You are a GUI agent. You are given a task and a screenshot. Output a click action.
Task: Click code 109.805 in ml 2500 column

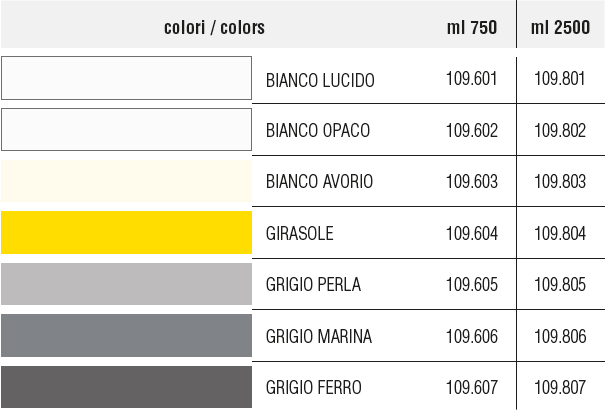tap(560, 285)
